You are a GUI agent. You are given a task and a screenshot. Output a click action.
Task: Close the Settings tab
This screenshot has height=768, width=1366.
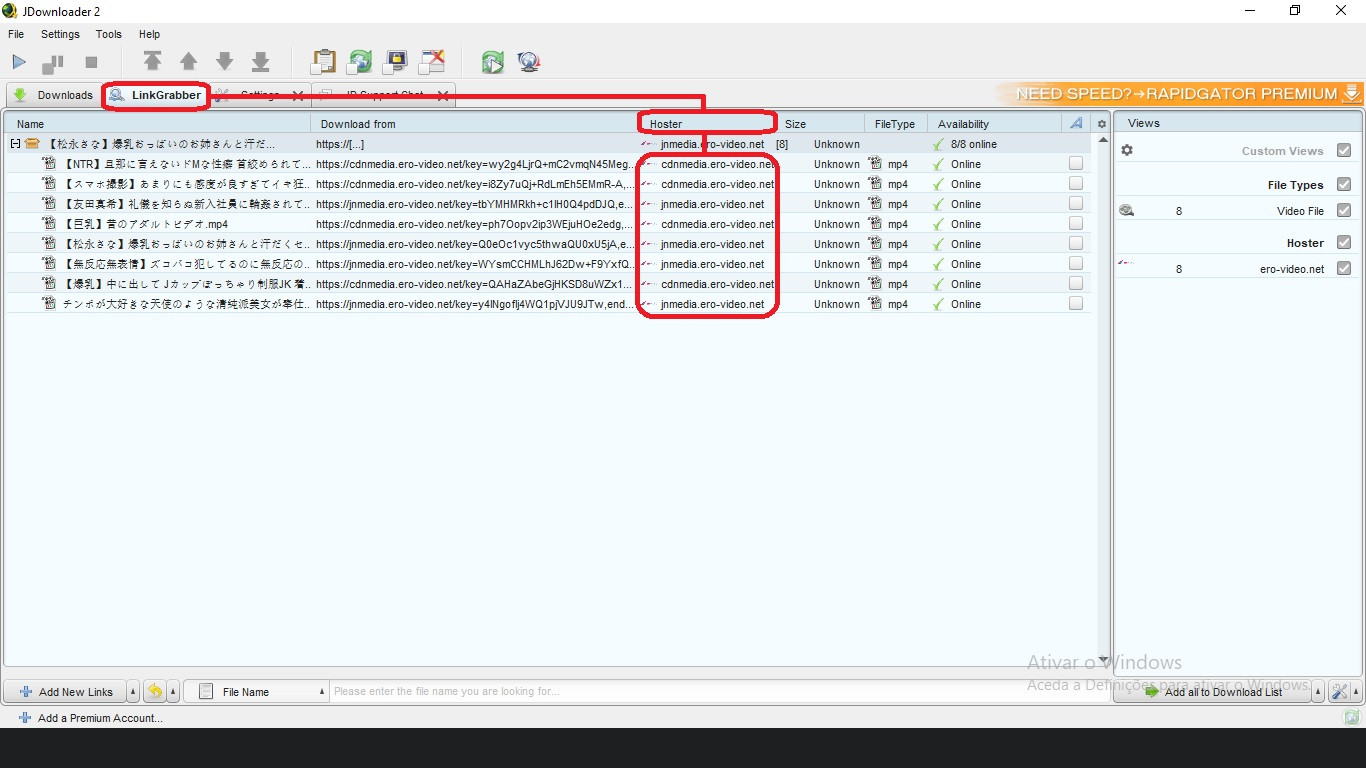pos(297,95)
